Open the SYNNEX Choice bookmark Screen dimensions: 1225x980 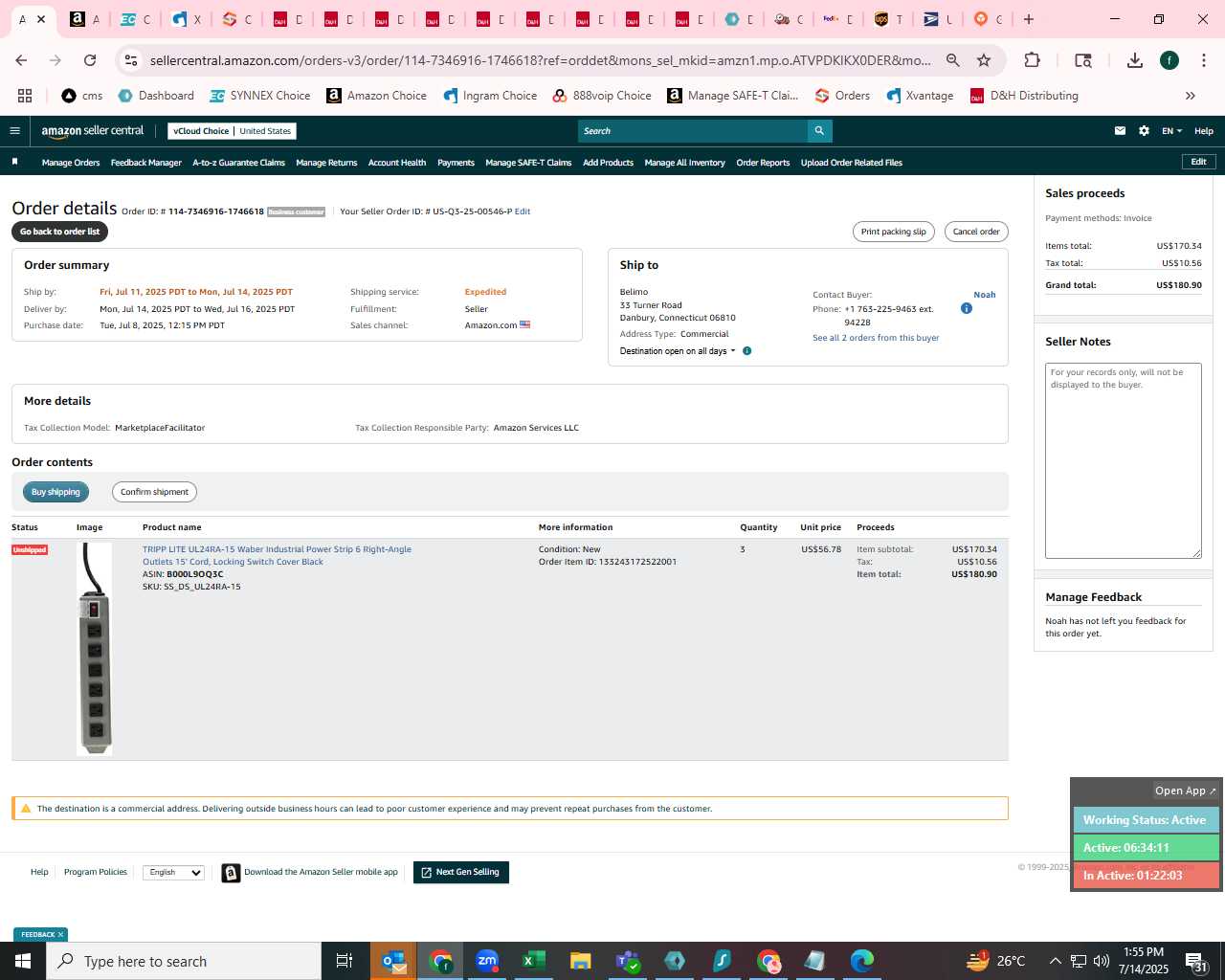pyautogui.click(x=260, y=96)
